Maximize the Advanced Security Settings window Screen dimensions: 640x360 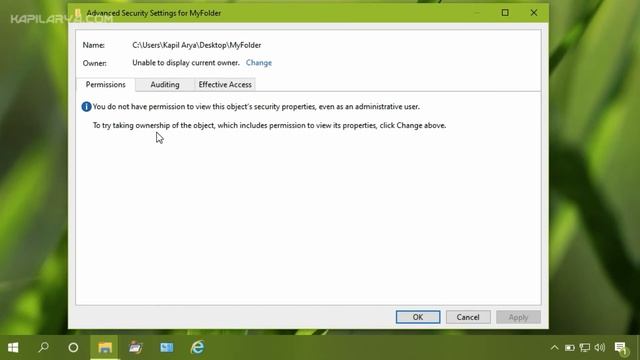click(505, 13)
